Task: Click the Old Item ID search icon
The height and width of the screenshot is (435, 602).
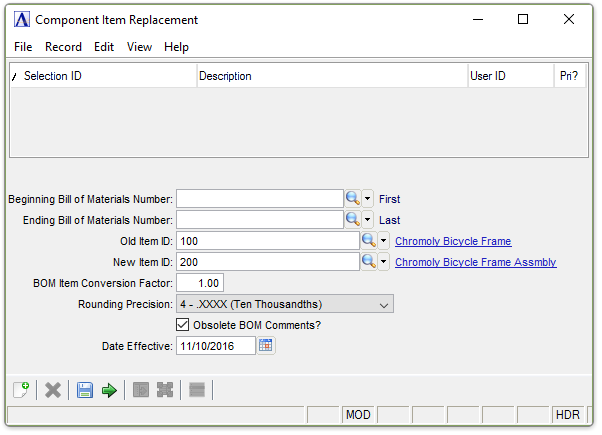Action: point(368,241)
